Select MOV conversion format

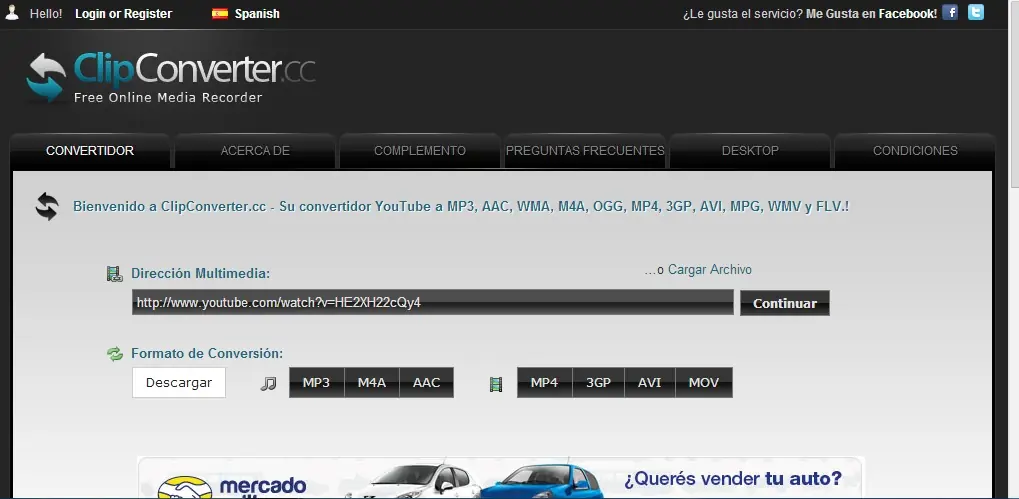coord(704,383)
